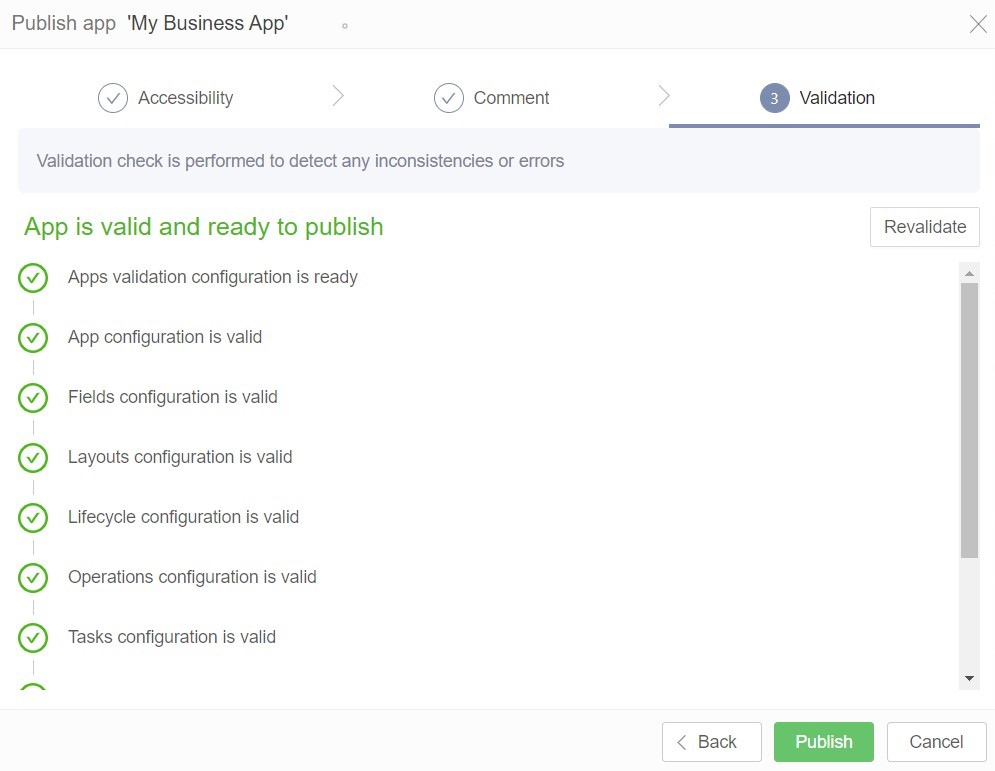Click check icon beside App configuration is valid

click(33, 338)
